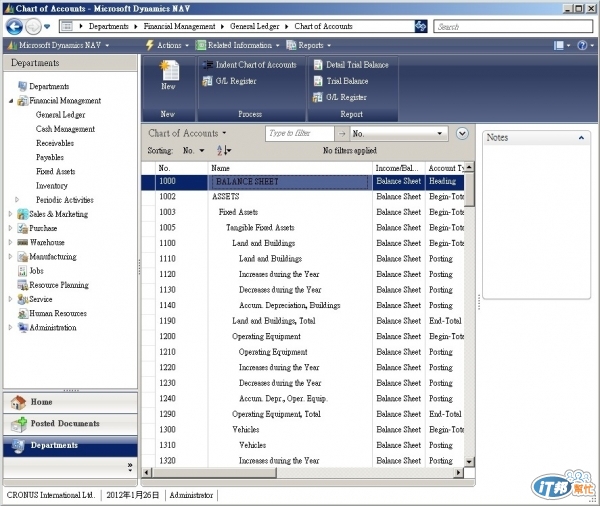Click the No. column header
600x506 pixels.
point(181,168)
